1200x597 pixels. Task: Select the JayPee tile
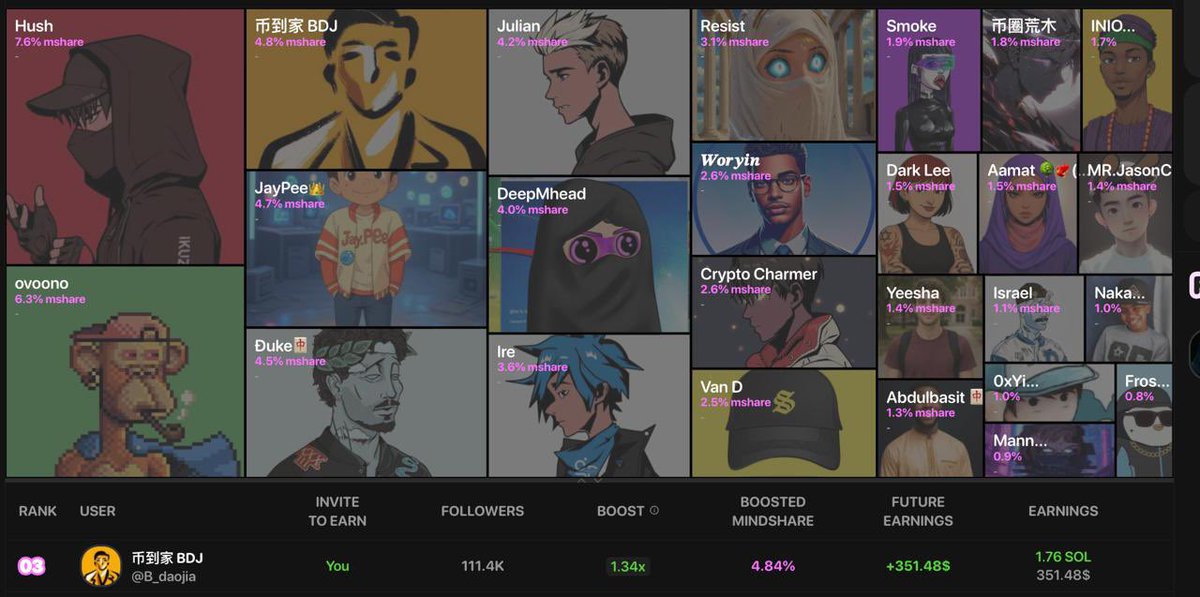pyautogui.click(x=367, y=249)
